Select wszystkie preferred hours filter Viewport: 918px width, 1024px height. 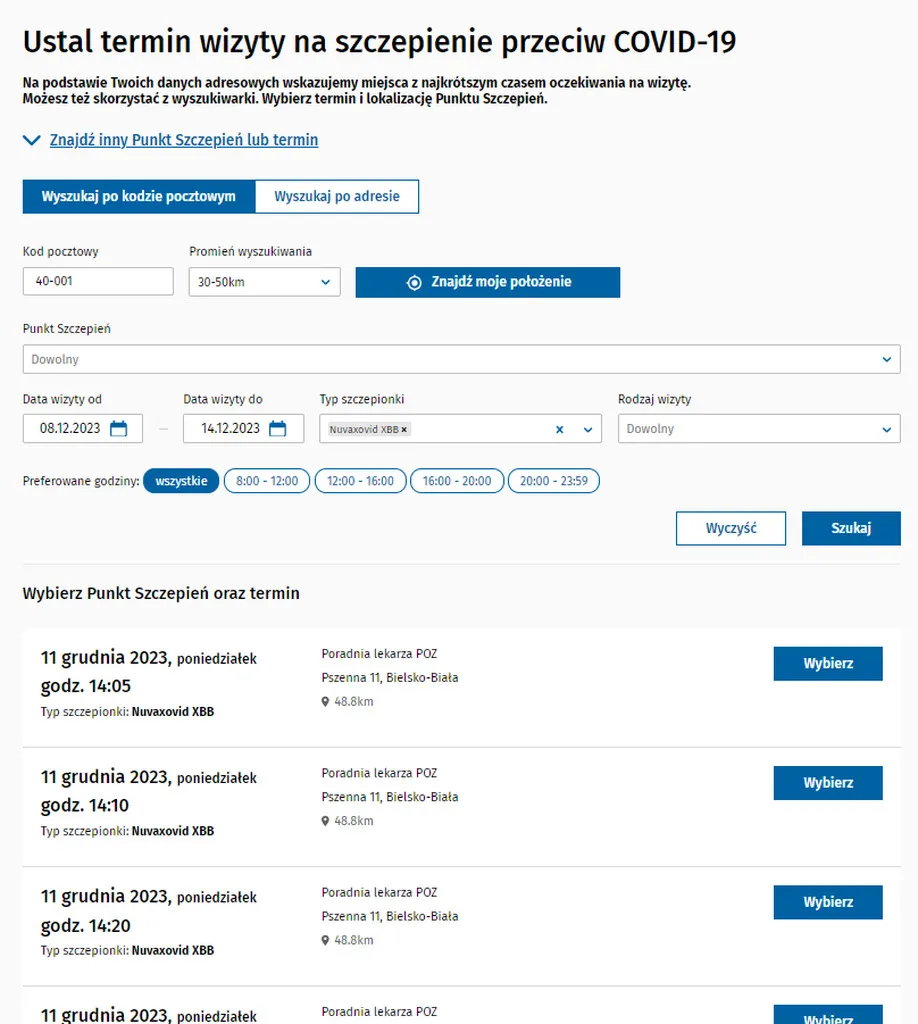[x=181, y=481]
